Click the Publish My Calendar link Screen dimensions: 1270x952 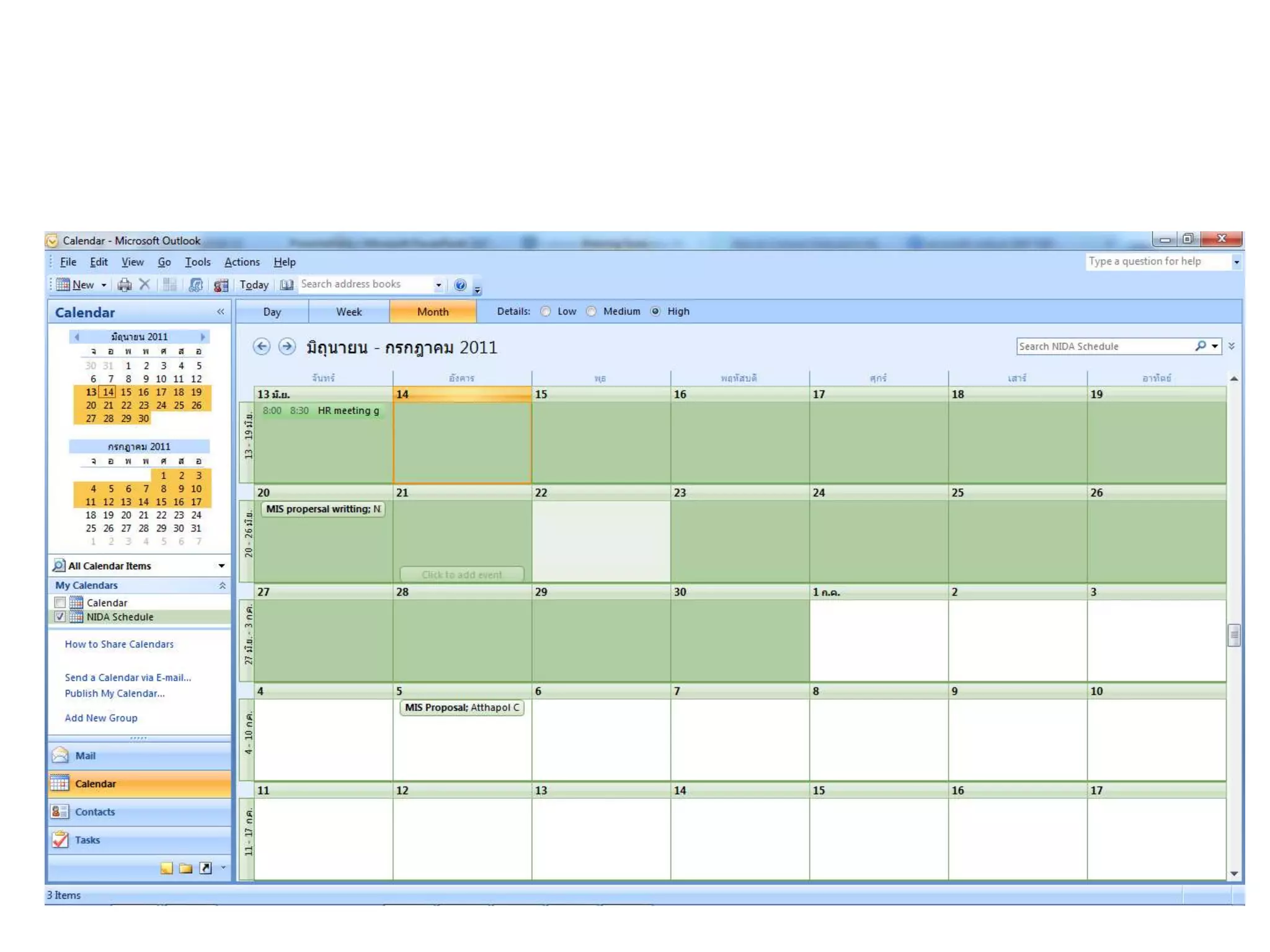[x=115, y=694]
